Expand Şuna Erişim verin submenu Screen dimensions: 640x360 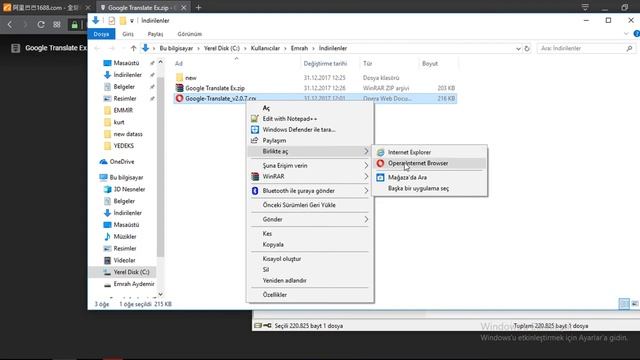pos(310,166)
